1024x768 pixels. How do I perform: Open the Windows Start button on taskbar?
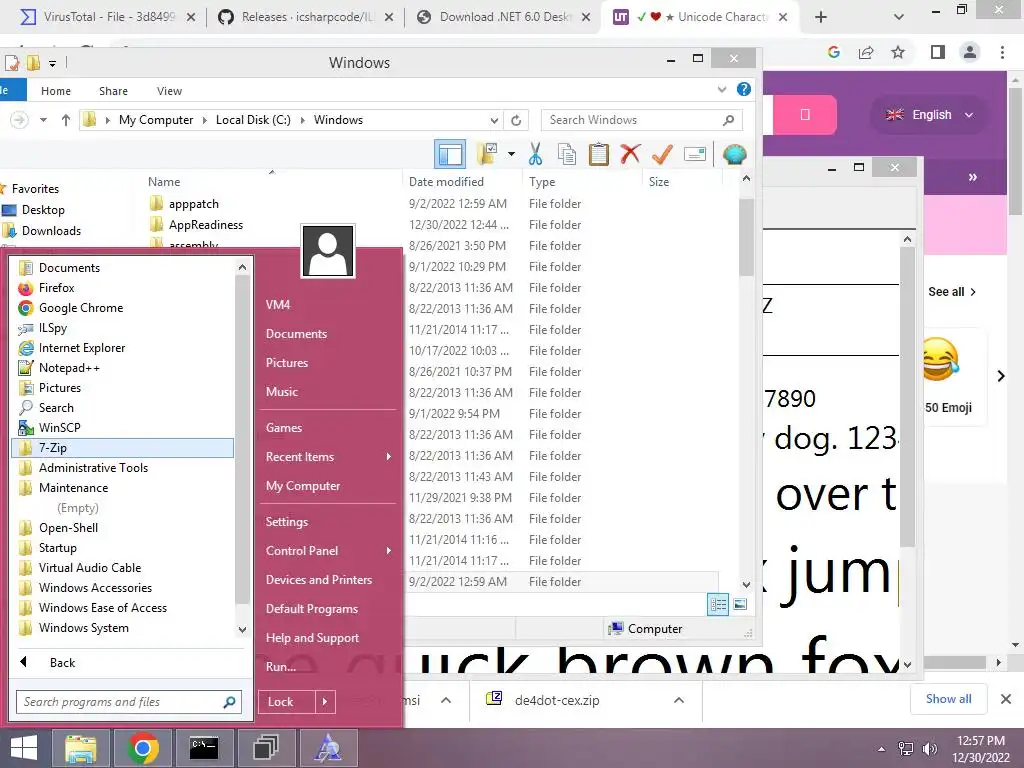[x=24, y=748]
